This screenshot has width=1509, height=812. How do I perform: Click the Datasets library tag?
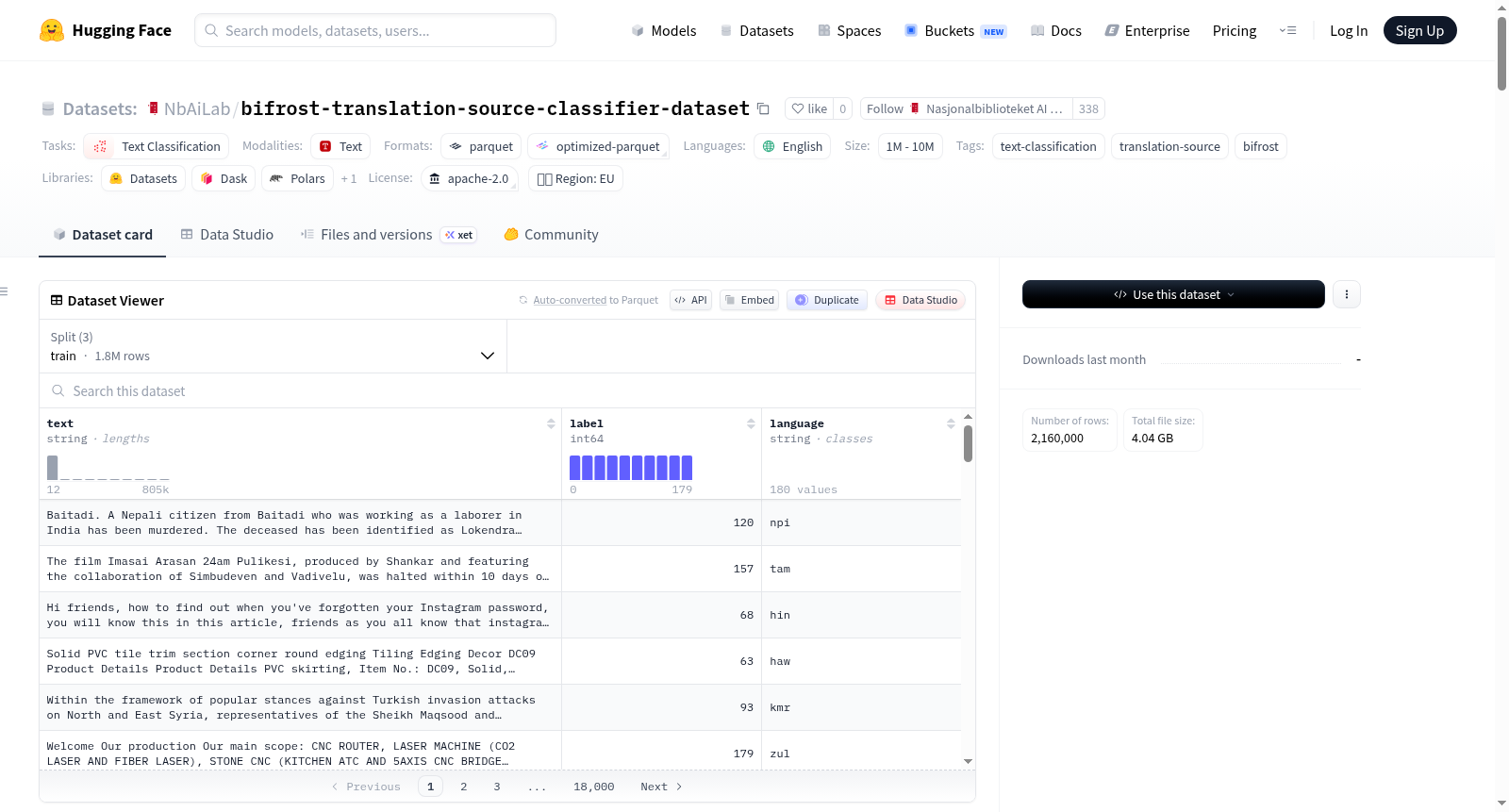coord(143,178)
